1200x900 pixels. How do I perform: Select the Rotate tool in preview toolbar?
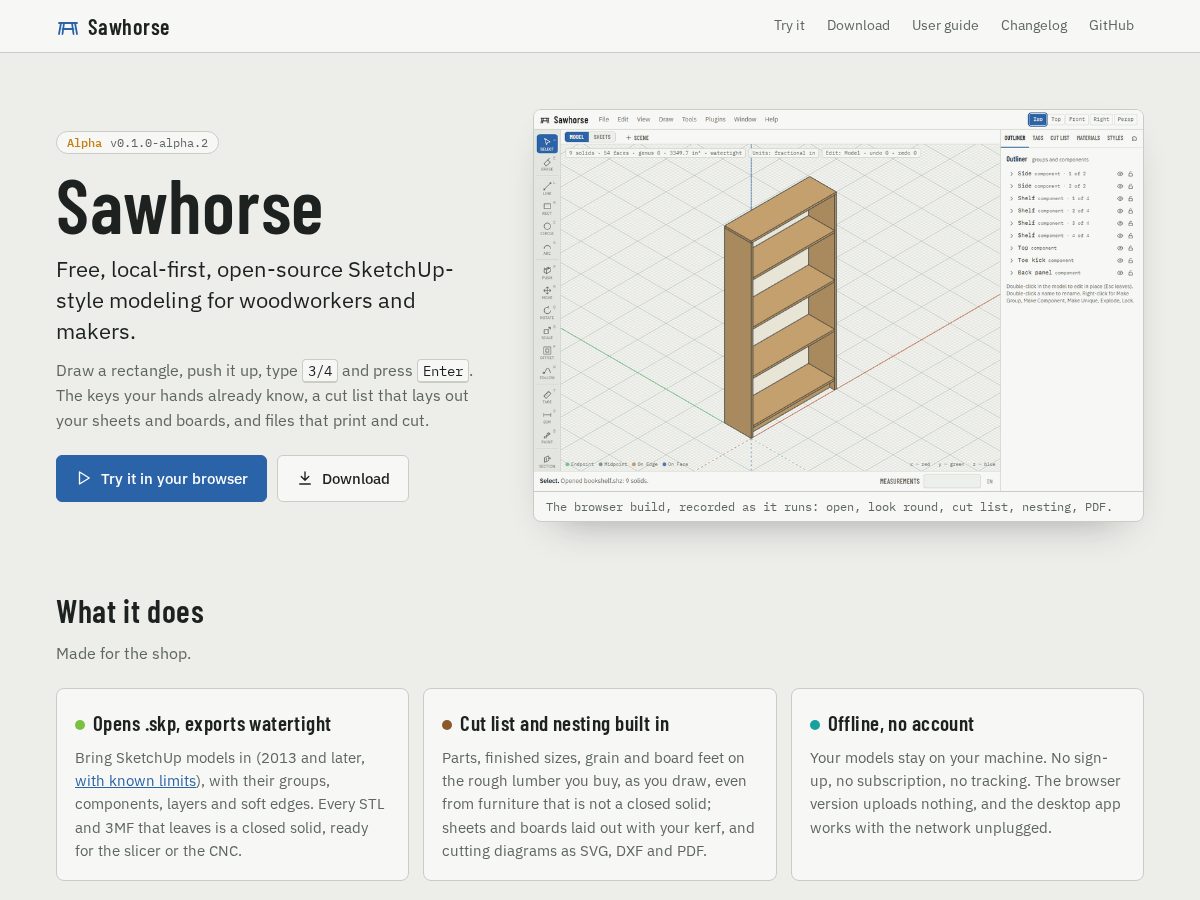[x=547, y=312]
